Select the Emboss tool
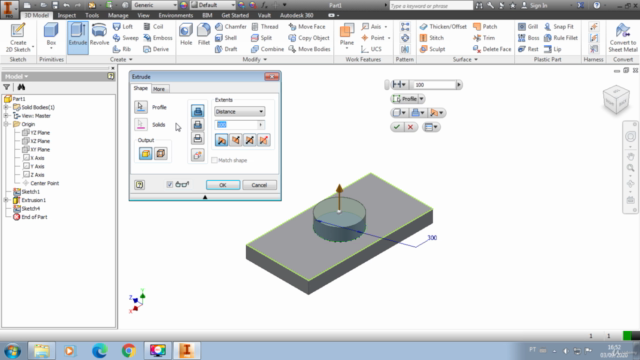The width and height of the screenshot is (640, 360). coord(158,38)
